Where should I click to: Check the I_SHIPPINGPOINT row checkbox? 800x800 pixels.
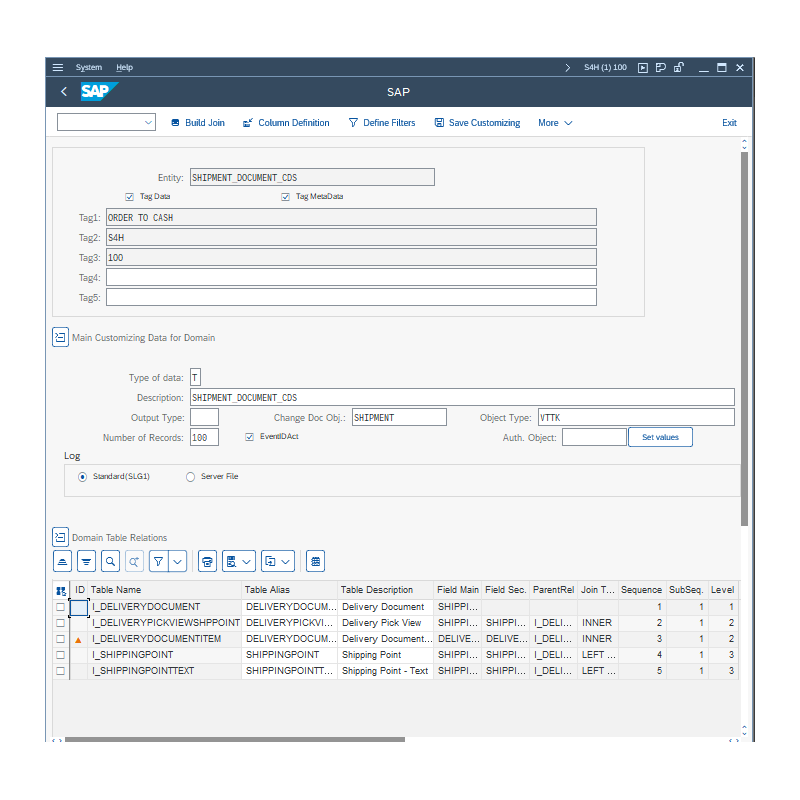pos(60,655)
